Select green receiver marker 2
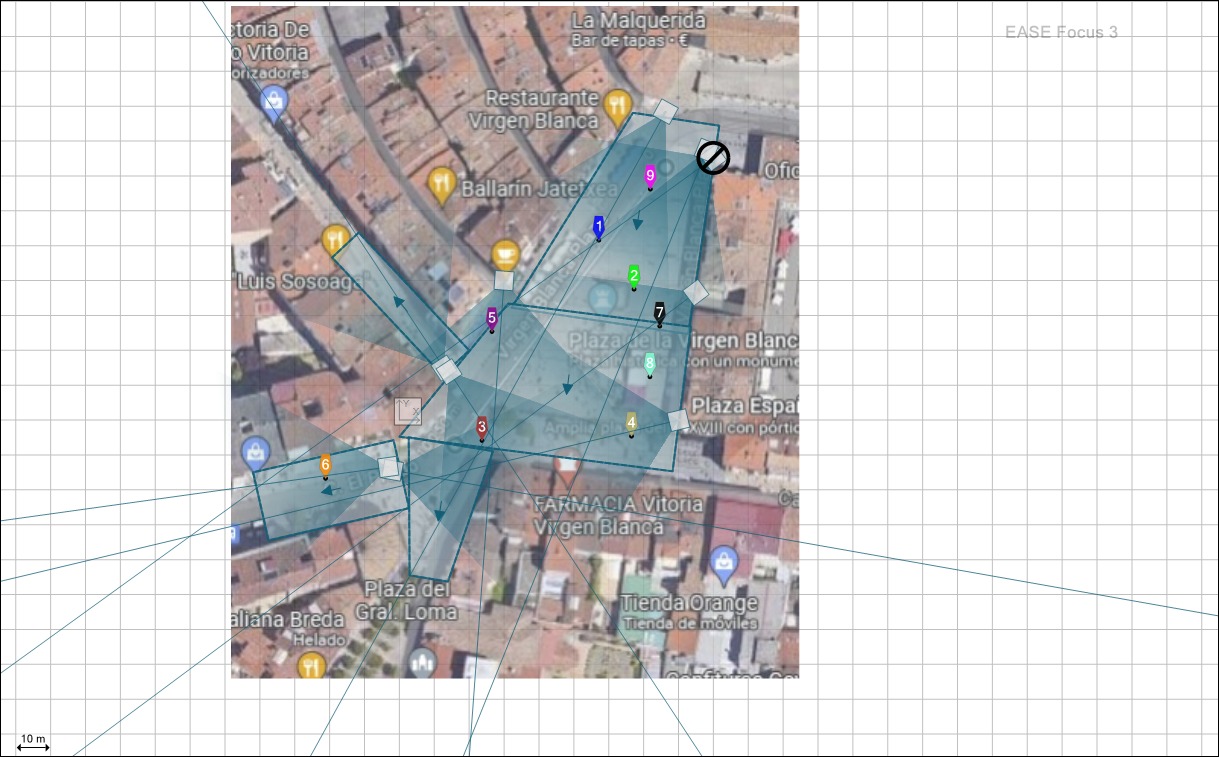This screenshot has height=757, width=1219. tap(634, 276)
